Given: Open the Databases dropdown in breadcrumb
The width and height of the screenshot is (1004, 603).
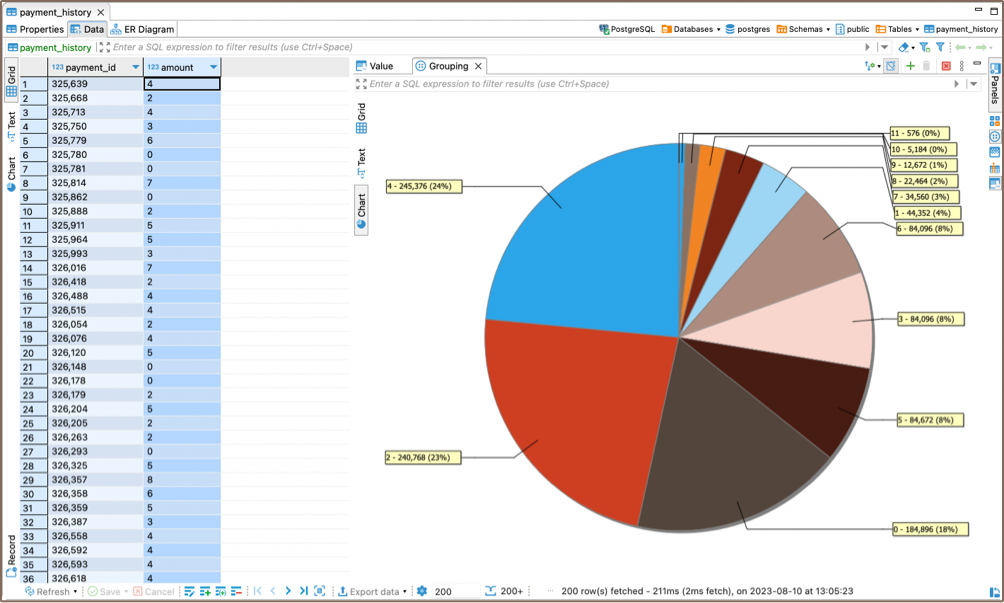Looking at the screenshot, I should pos(718,31).
